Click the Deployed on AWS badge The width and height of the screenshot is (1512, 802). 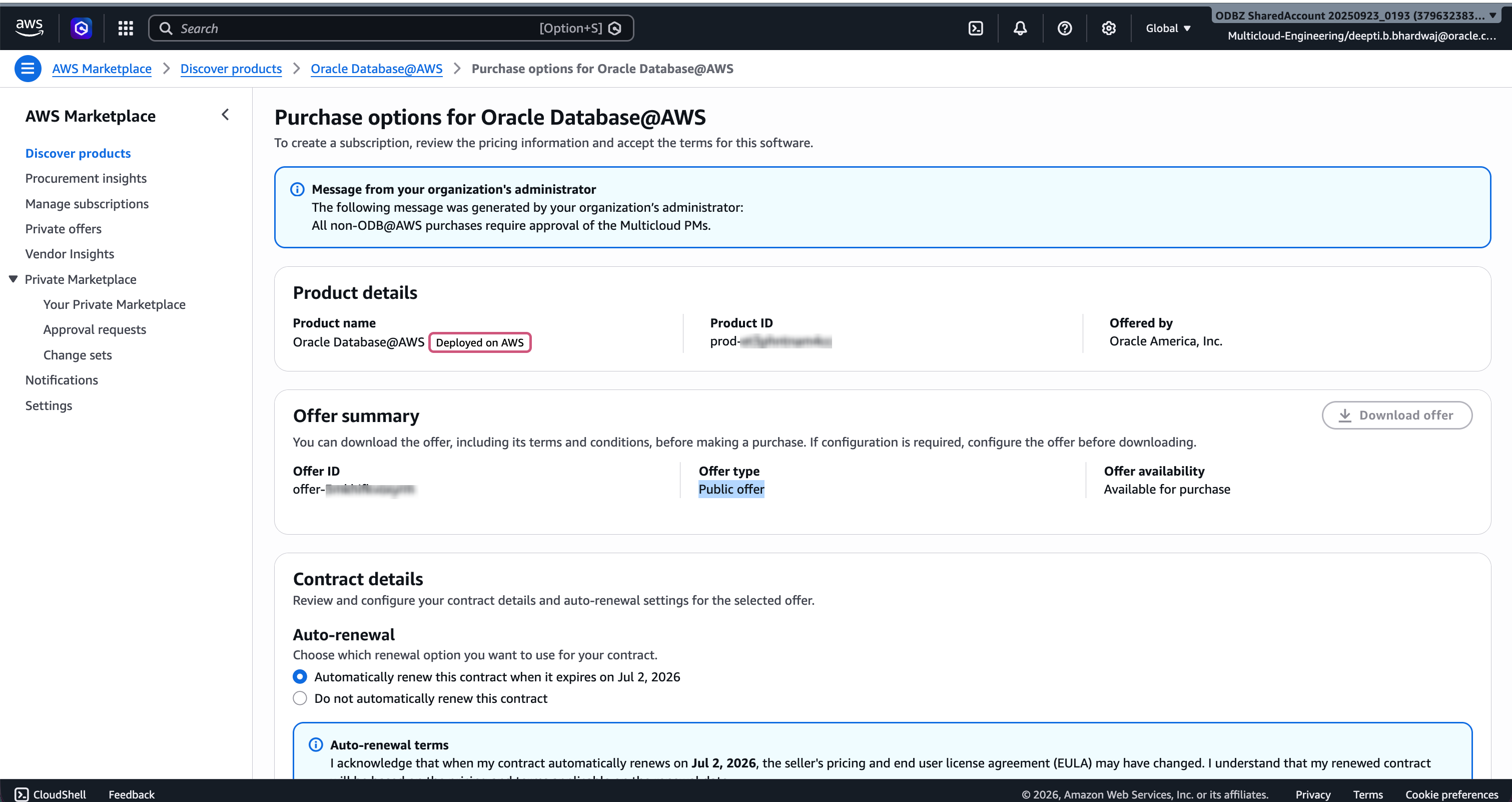click(x=479, y=342)
